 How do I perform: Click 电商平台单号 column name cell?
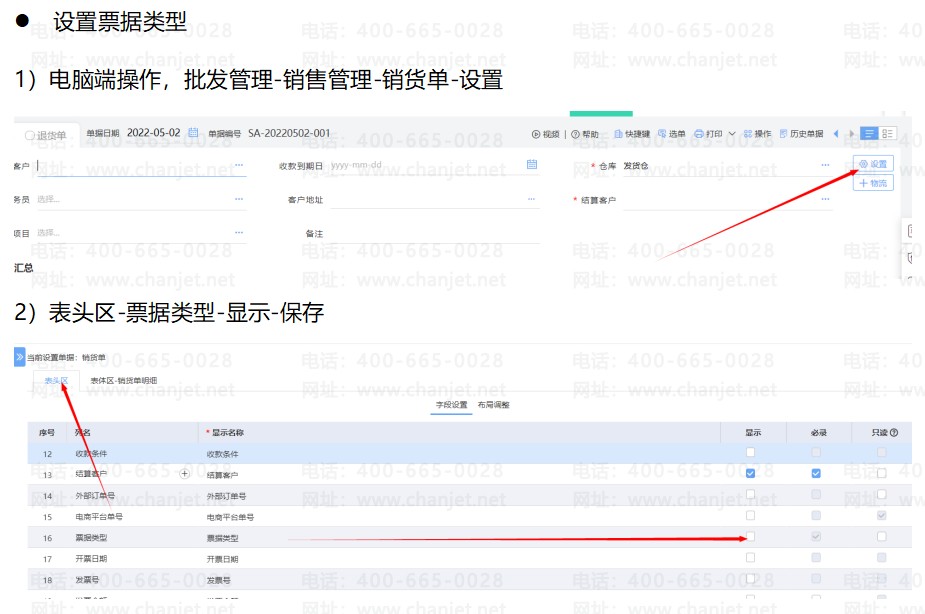coord(99,517)
